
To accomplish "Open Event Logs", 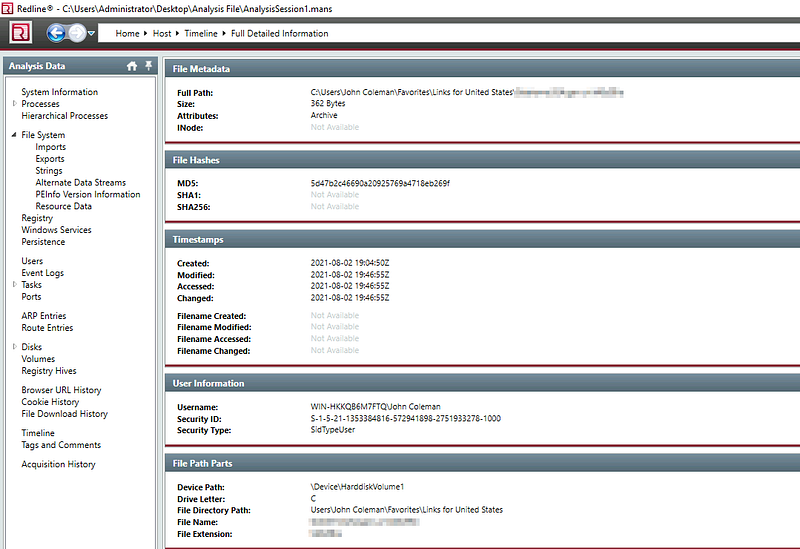I will pyautogui.click(x=42, y=273).
